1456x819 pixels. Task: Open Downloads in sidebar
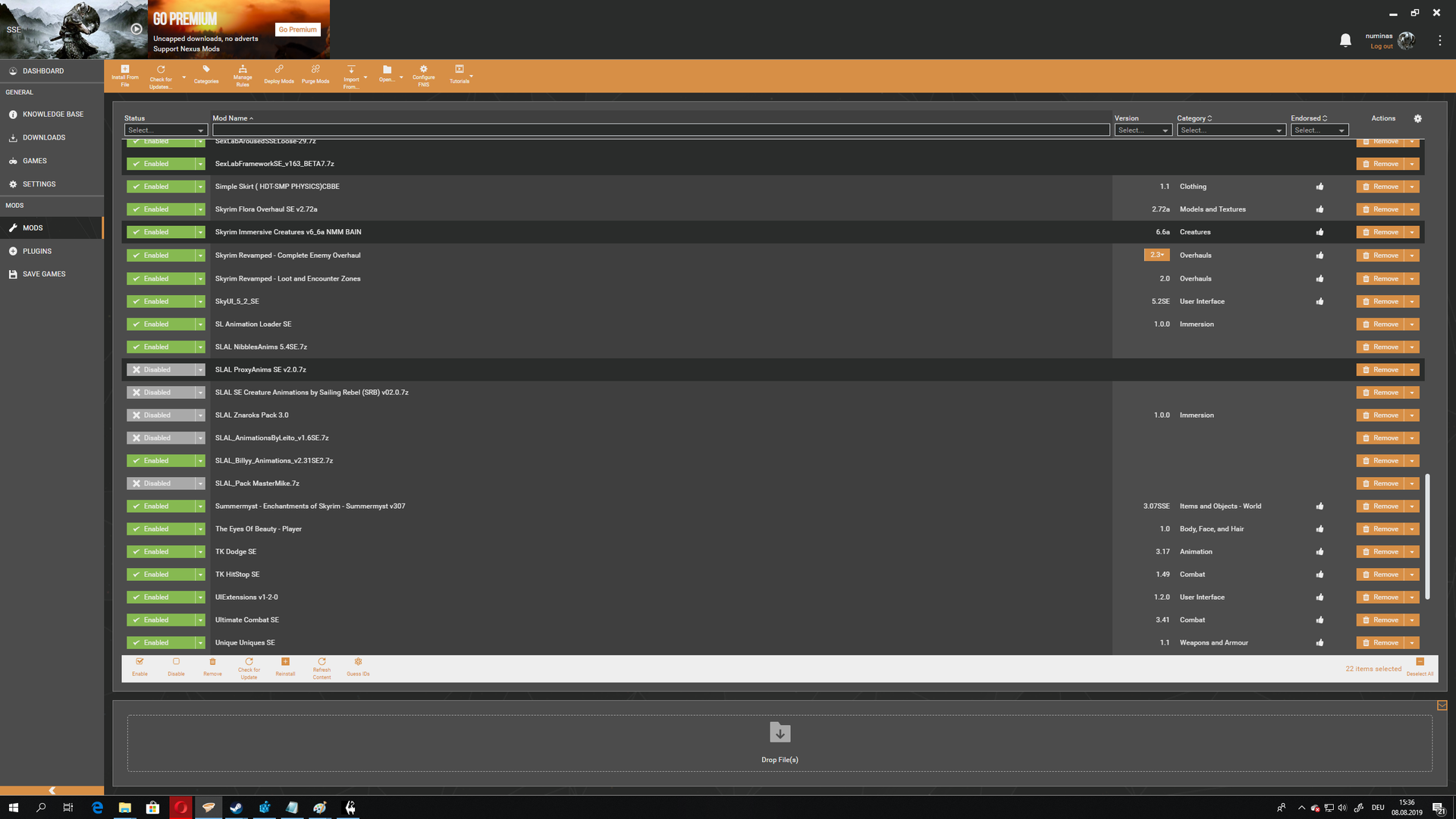52,137
